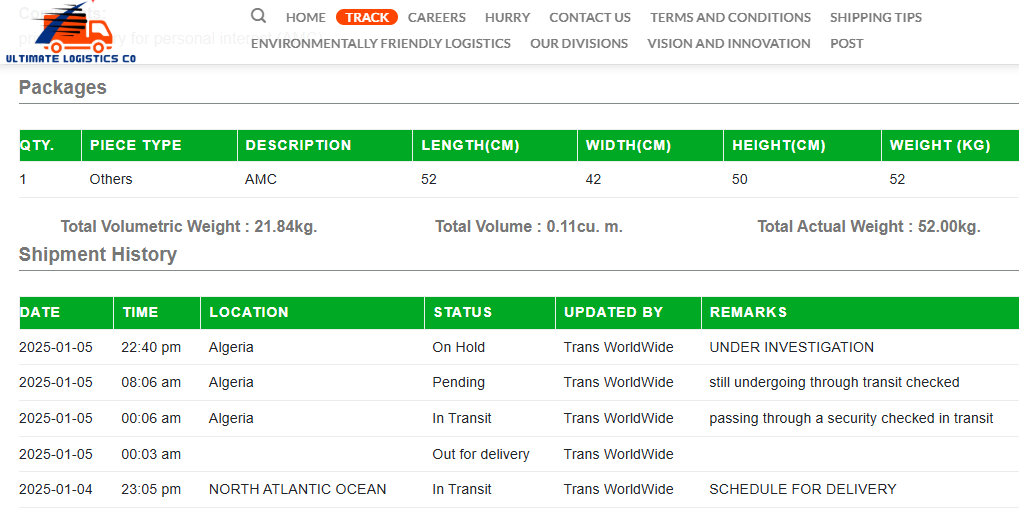Open TERMS AND CONDITIONS page

pyautogui.click(x=730, y=18)
